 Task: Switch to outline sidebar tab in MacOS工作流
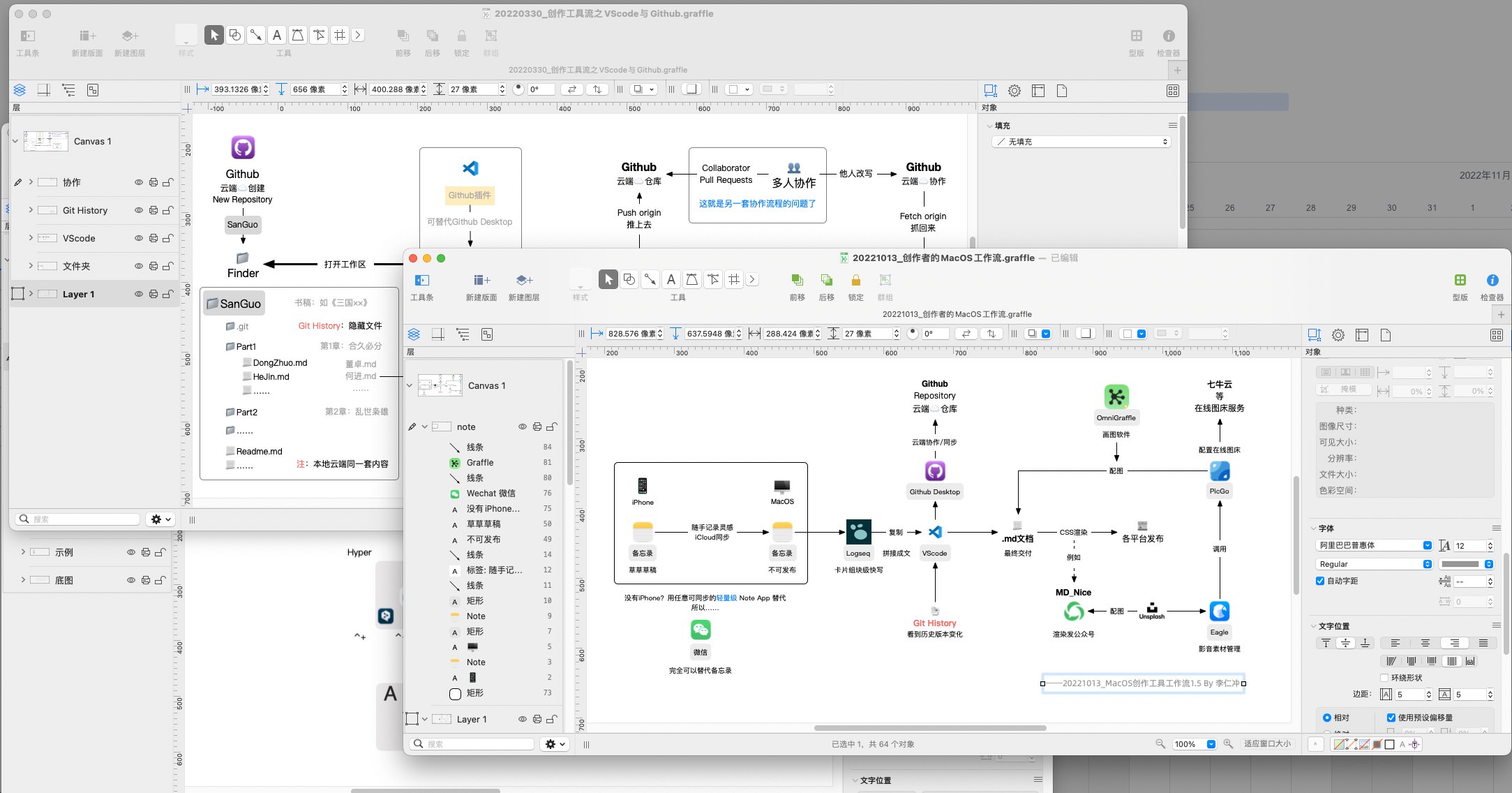[x=463, y=334]
